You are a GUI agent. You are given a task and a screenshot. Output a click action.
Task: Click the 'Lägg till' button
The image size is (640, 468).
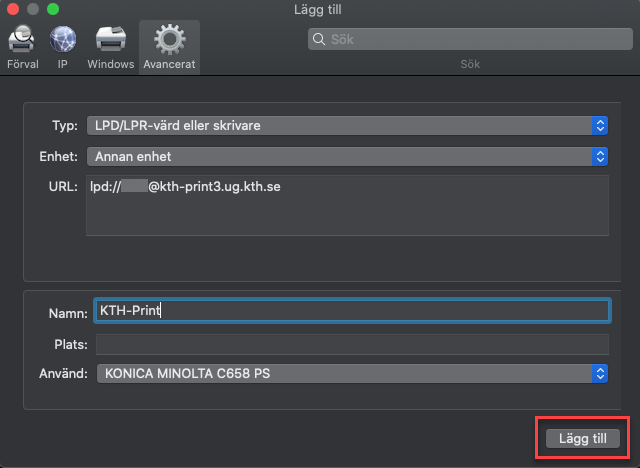pyautogui.click(x=583, y=438)
